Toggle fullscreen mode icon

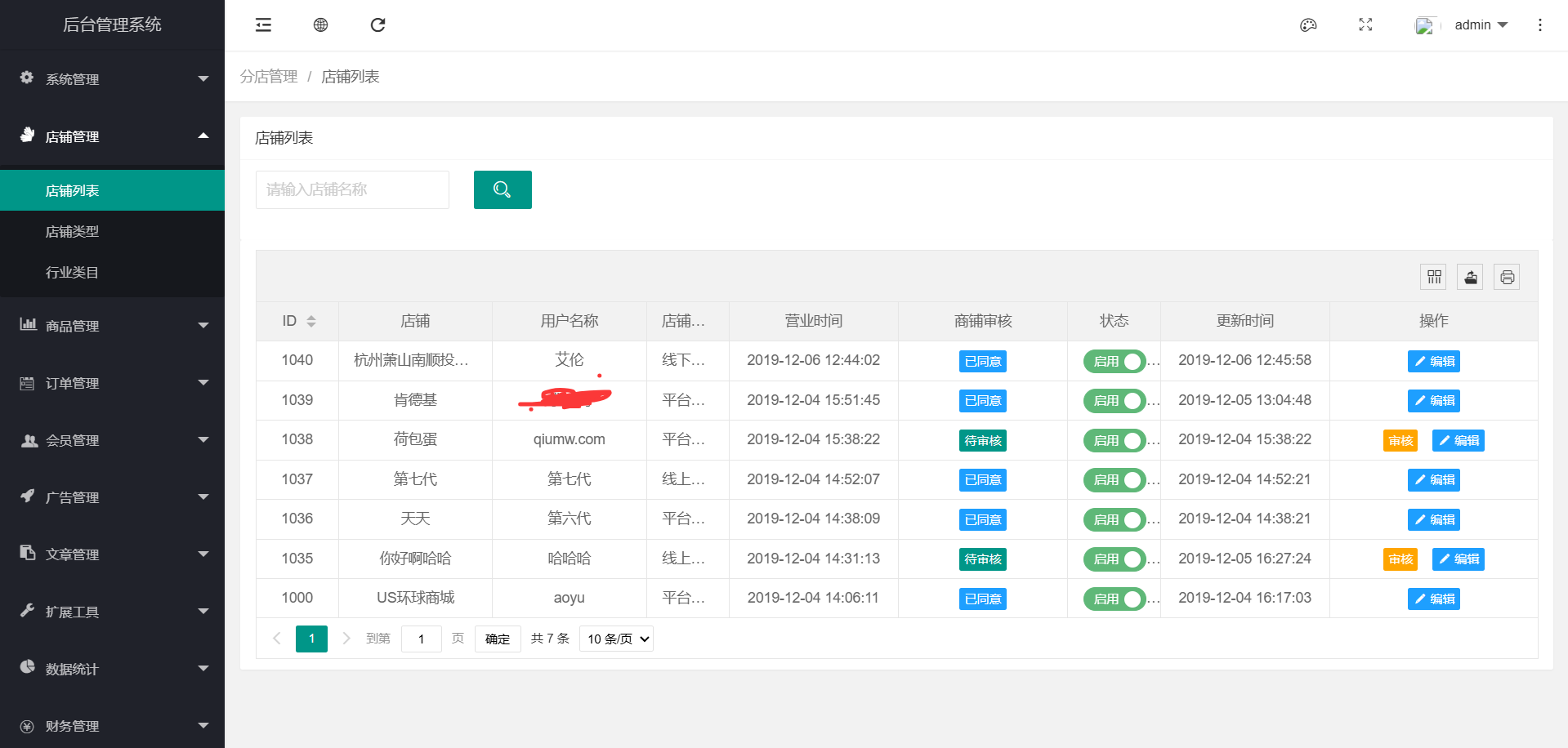point(1365,25)
